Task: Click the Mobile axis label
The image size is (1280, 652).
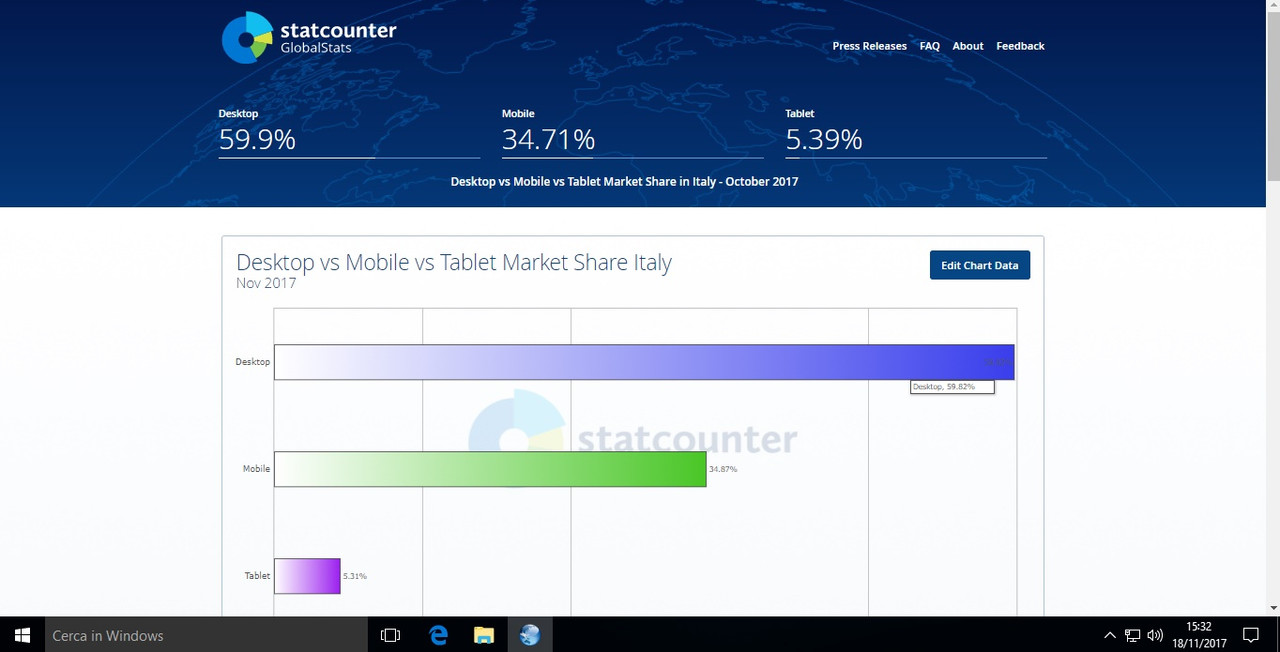Action: pyautogui.click(x=256, y=469)
